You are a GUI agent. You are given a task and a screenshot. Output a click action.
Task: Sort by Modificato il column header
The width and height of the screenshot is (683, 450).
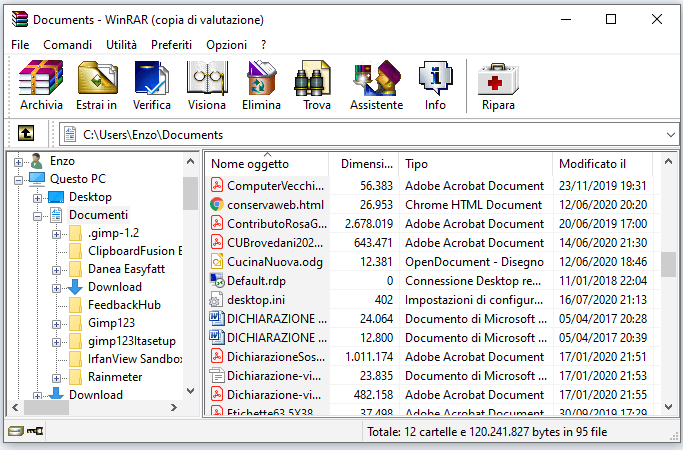(603, 164)
